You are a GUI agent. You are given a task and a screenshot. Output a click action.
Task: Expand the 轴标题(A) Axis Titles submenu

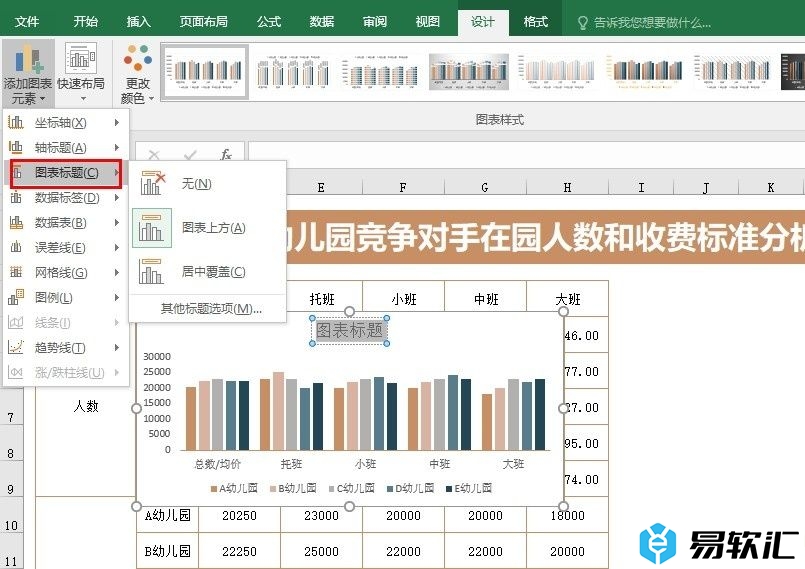66,148
